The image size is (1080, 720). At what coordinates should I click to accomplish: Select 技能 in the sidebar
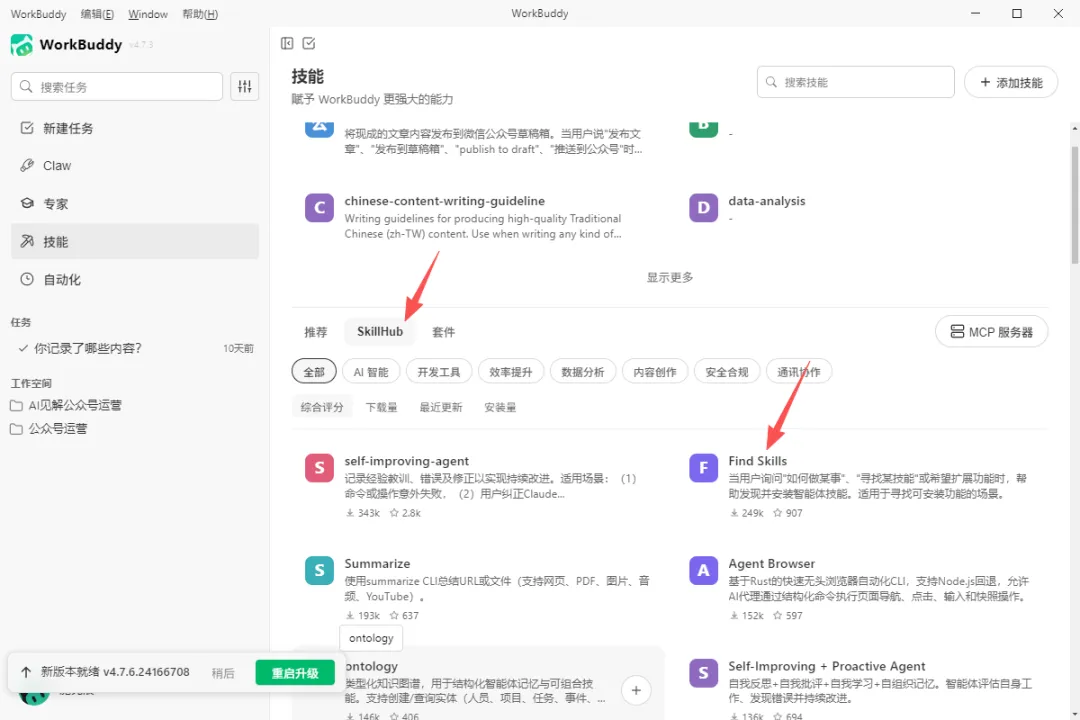point(135,242)
